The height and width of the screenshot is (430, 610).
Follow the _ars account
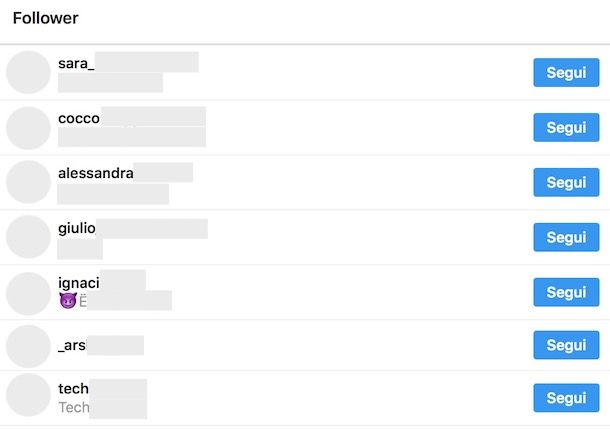coord(566,345)
